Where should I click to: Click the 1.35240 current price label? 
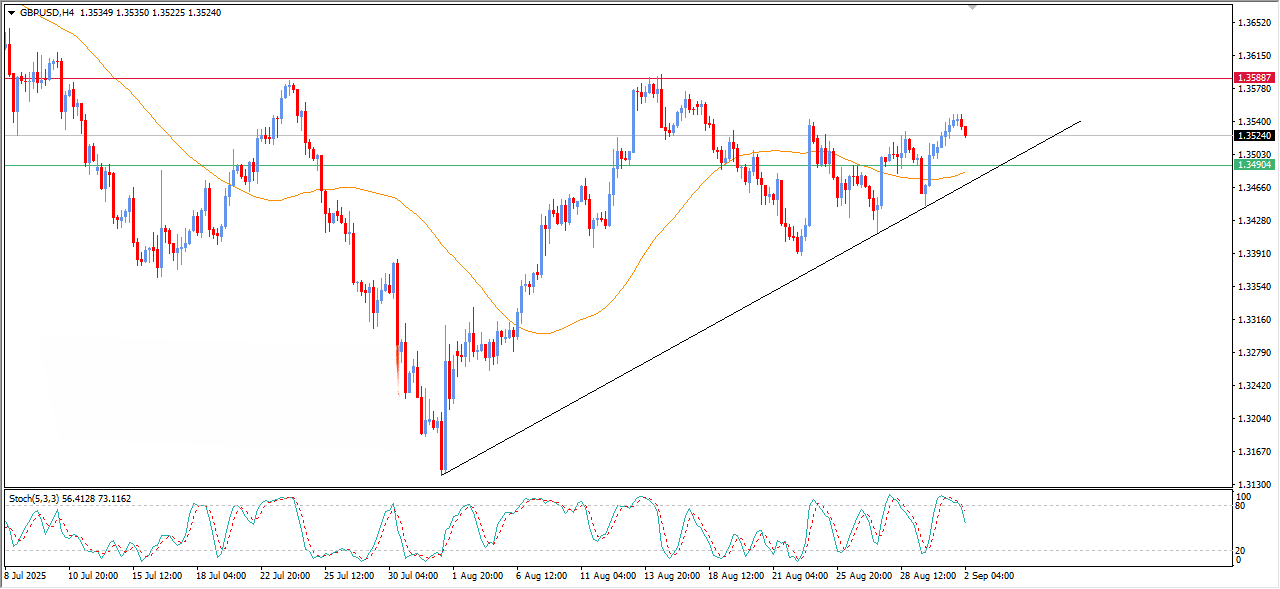[x=1254, y=135]
